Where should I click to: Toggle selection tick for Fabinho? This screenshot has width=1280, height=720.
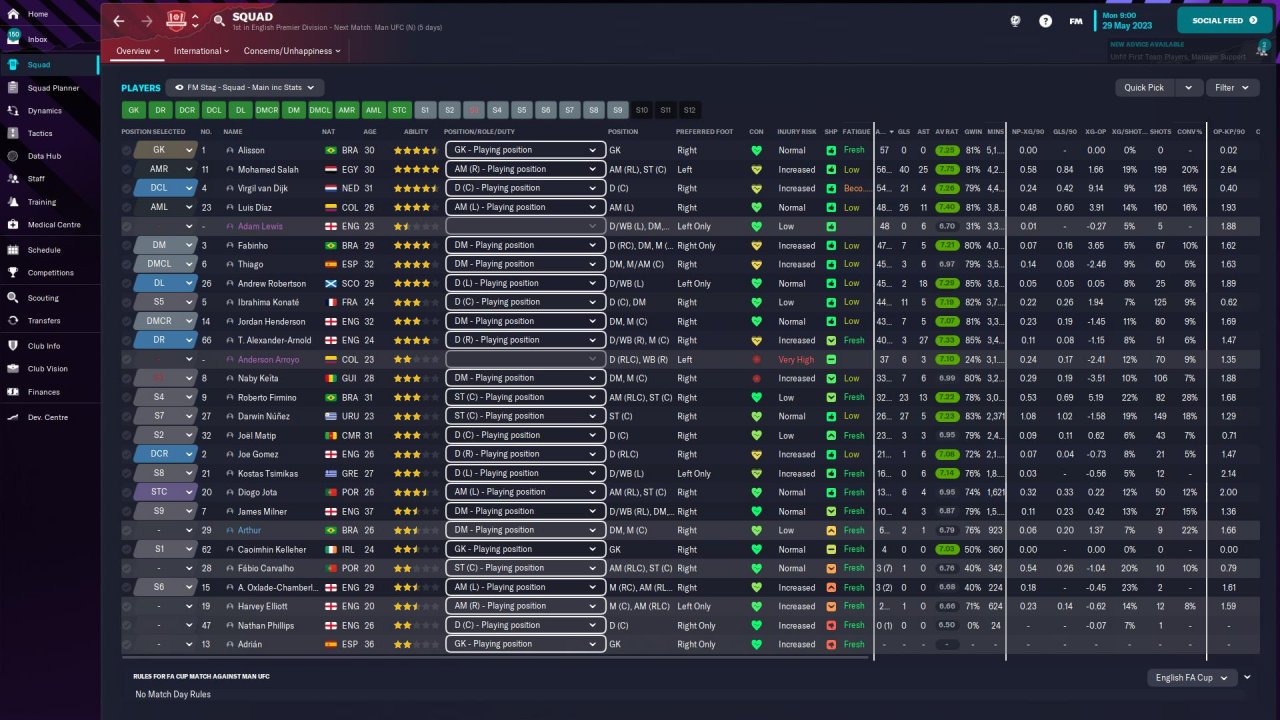coord(127,245)
